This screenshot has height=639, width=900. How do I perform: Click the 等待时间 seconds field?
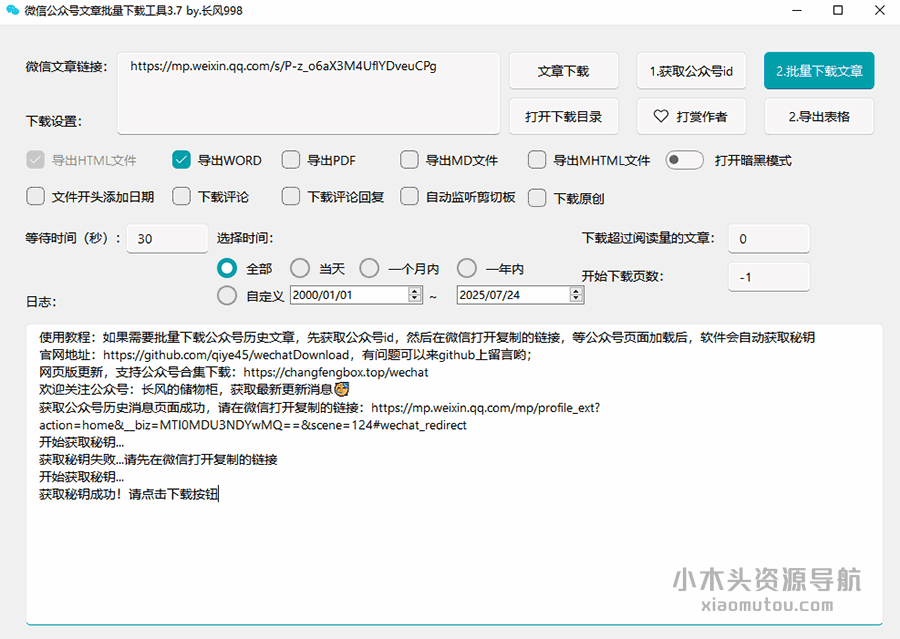click(x=167, y=239)
